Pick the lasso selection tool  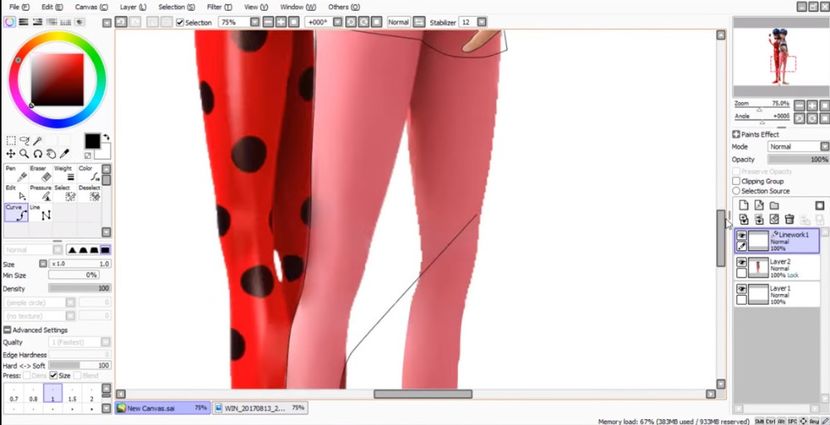(x=24, y=141)
